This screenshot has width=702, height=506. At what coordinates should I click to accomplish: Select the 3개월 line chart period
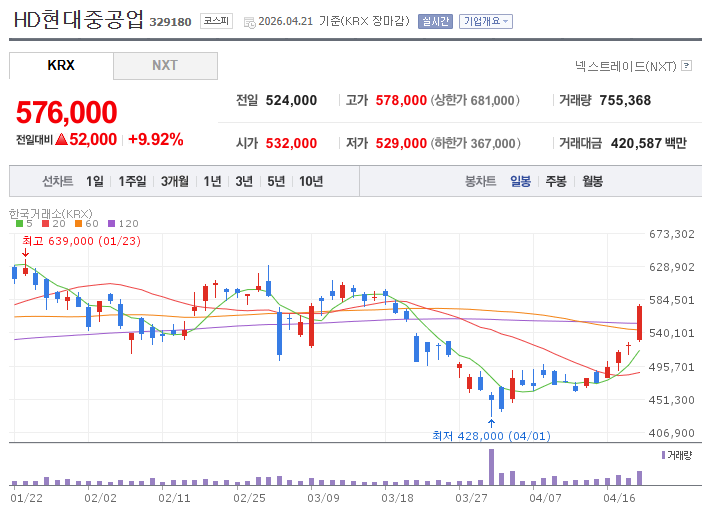175,181
